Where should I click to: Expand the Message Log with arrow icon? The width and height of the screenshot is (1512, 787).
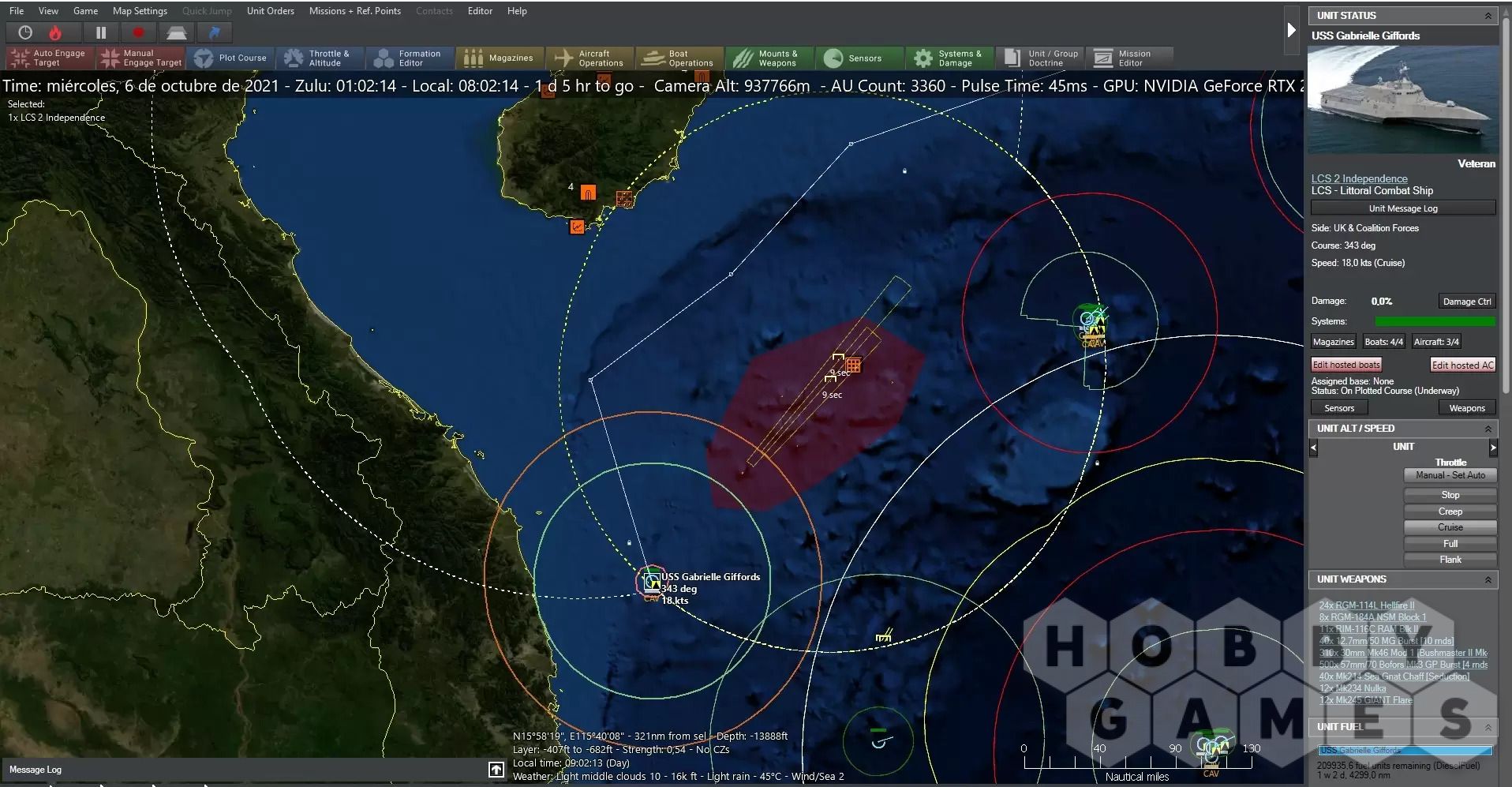point(496,769)
